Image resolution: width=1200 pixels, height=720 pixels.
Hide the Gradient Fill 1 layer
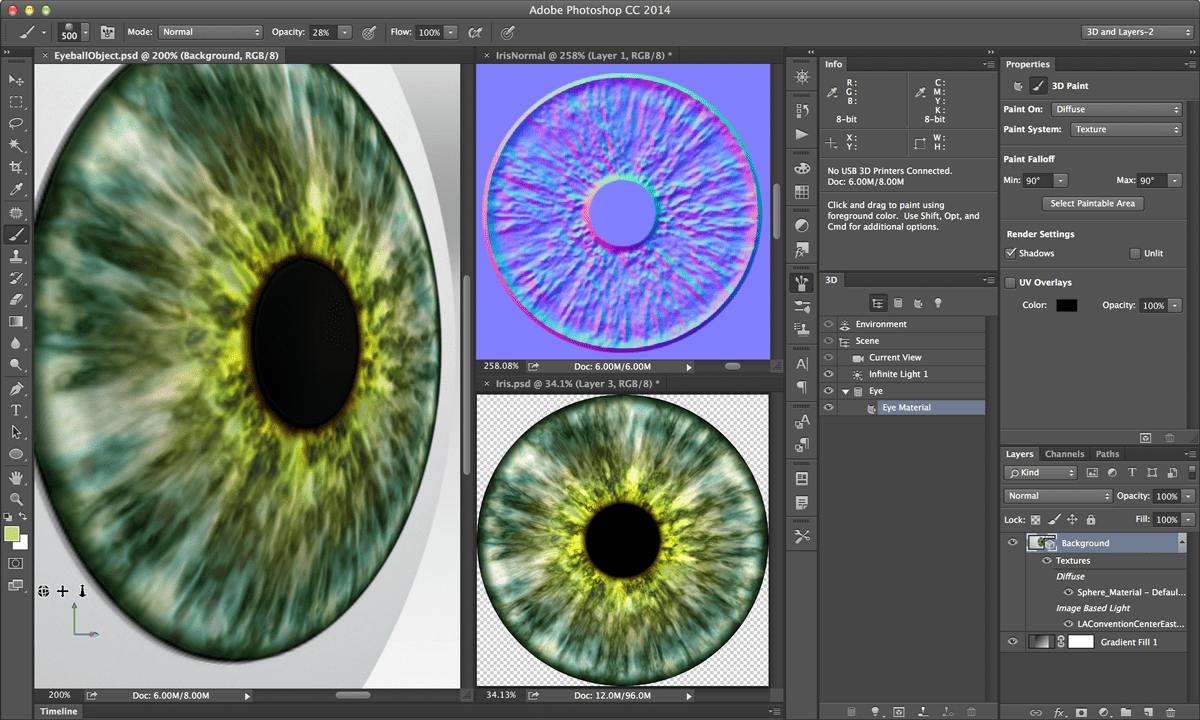point(1013,640)
